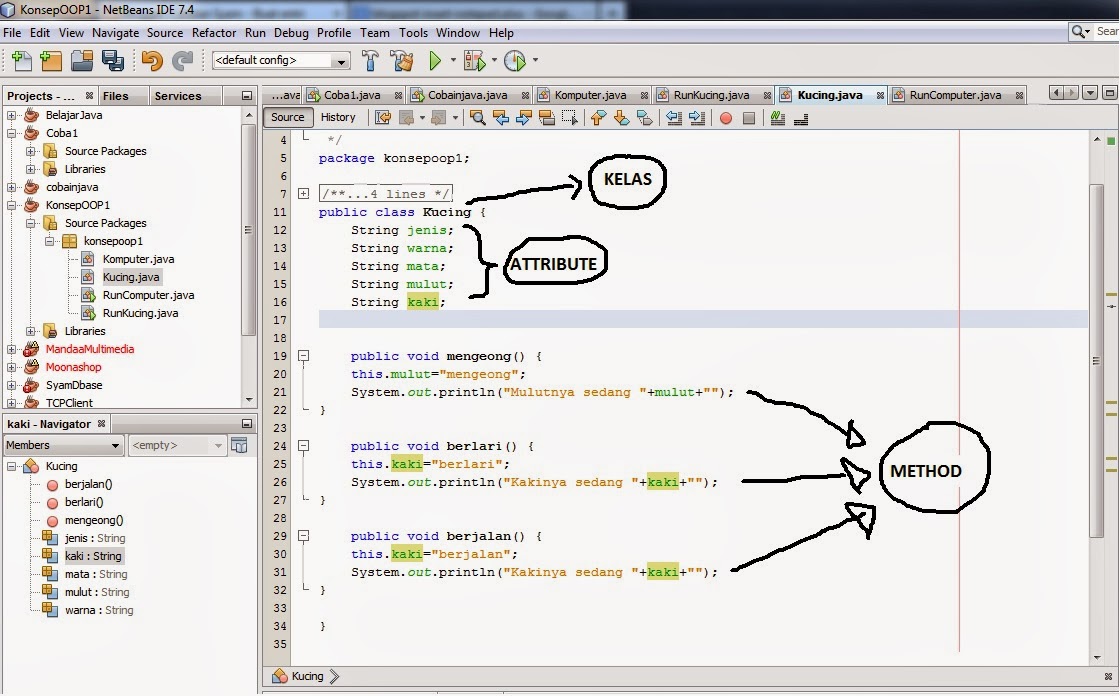Collapse the konsepoop1 package node
The height and width of the screenshot is (696, 1120).
pos(49,241)
